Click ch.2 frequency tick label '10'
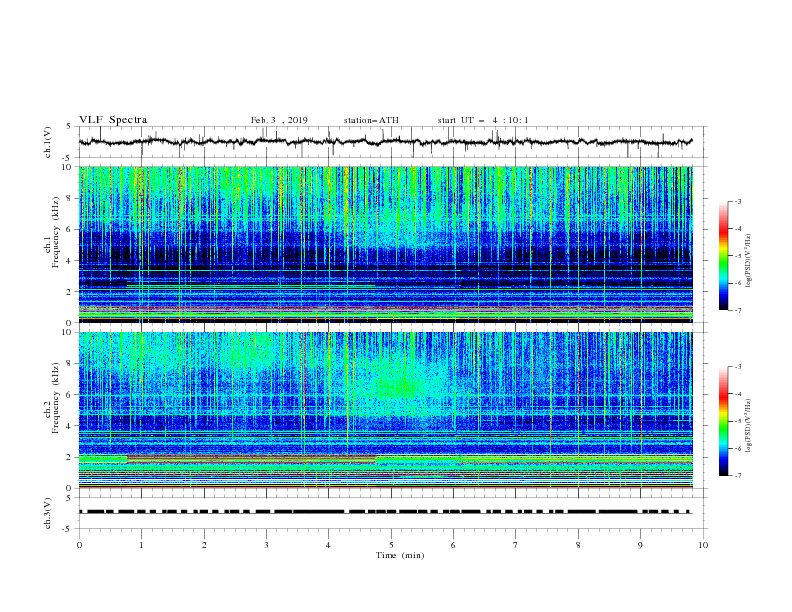 pos(67,332)
